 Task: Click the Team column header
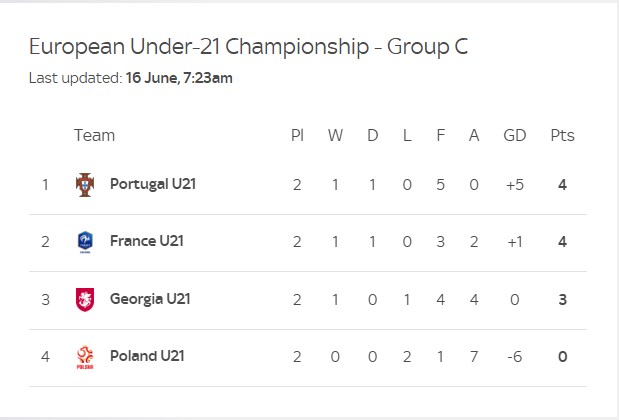94,135
